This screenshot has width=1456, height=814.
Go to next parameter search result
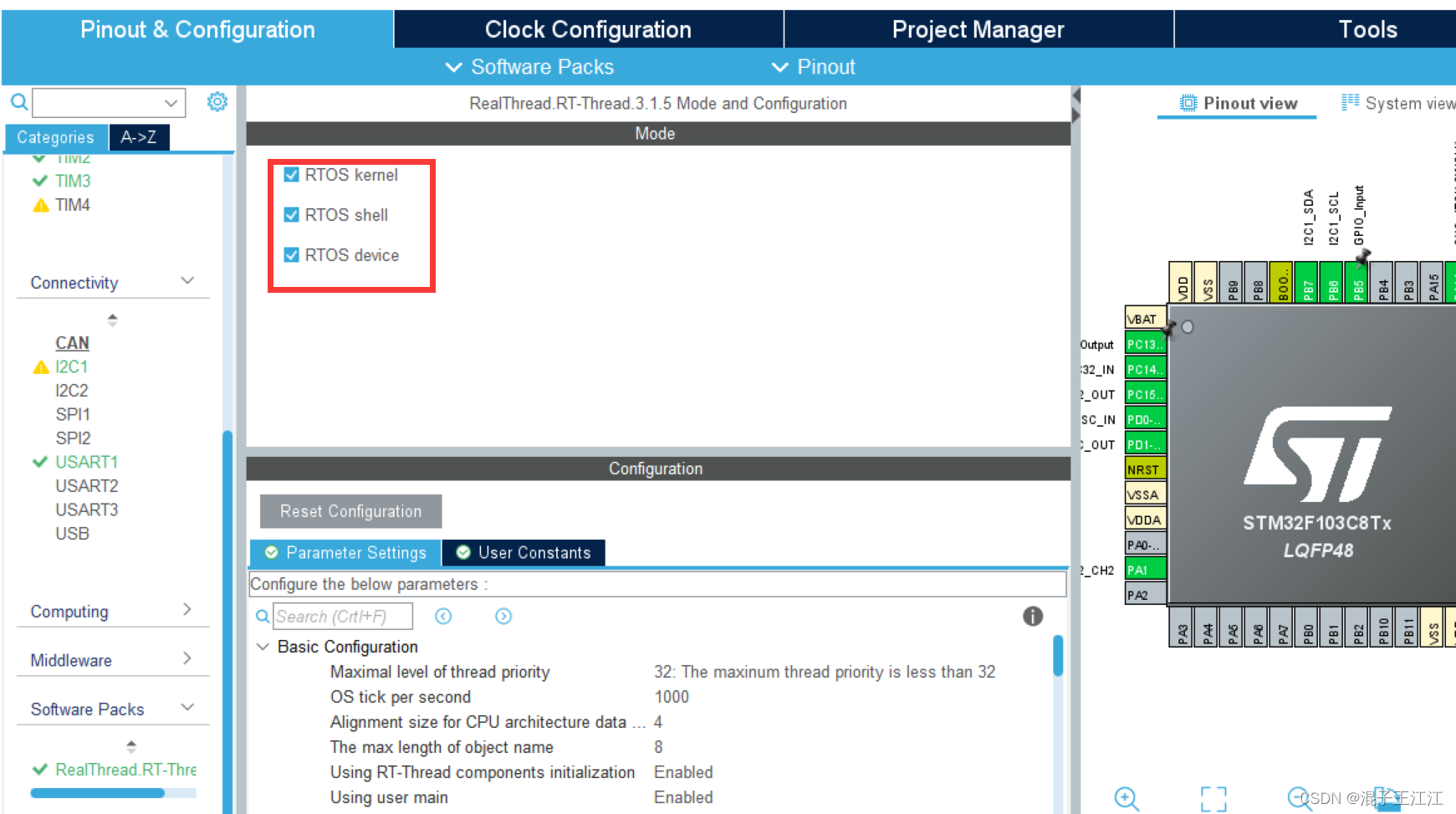point(503,617)
